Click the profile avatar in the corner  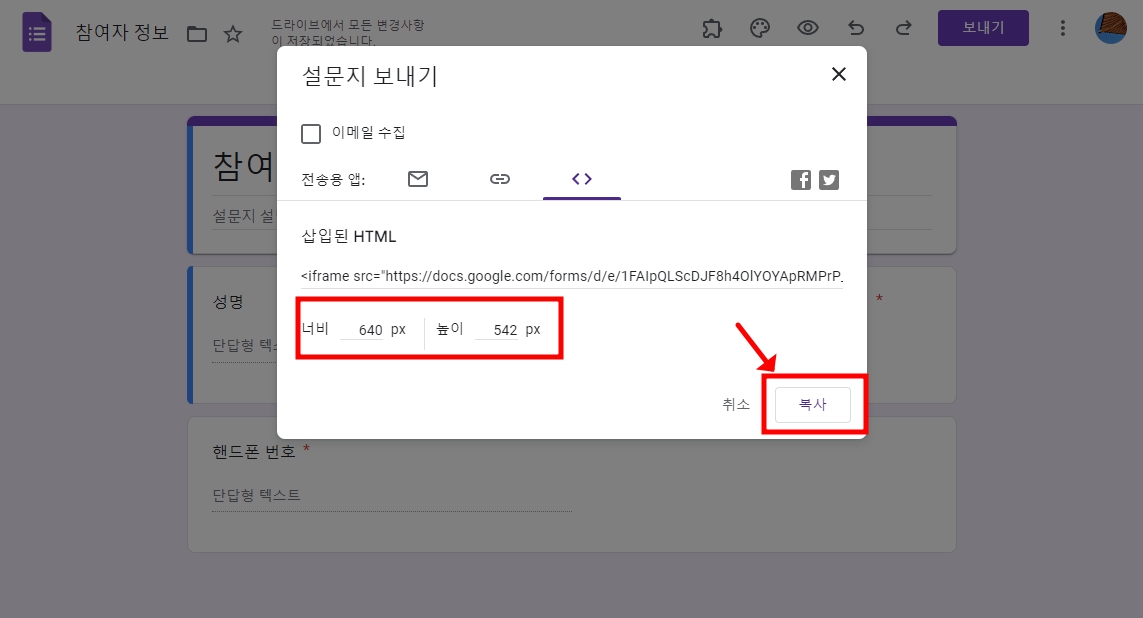(x=1110, y=28)
